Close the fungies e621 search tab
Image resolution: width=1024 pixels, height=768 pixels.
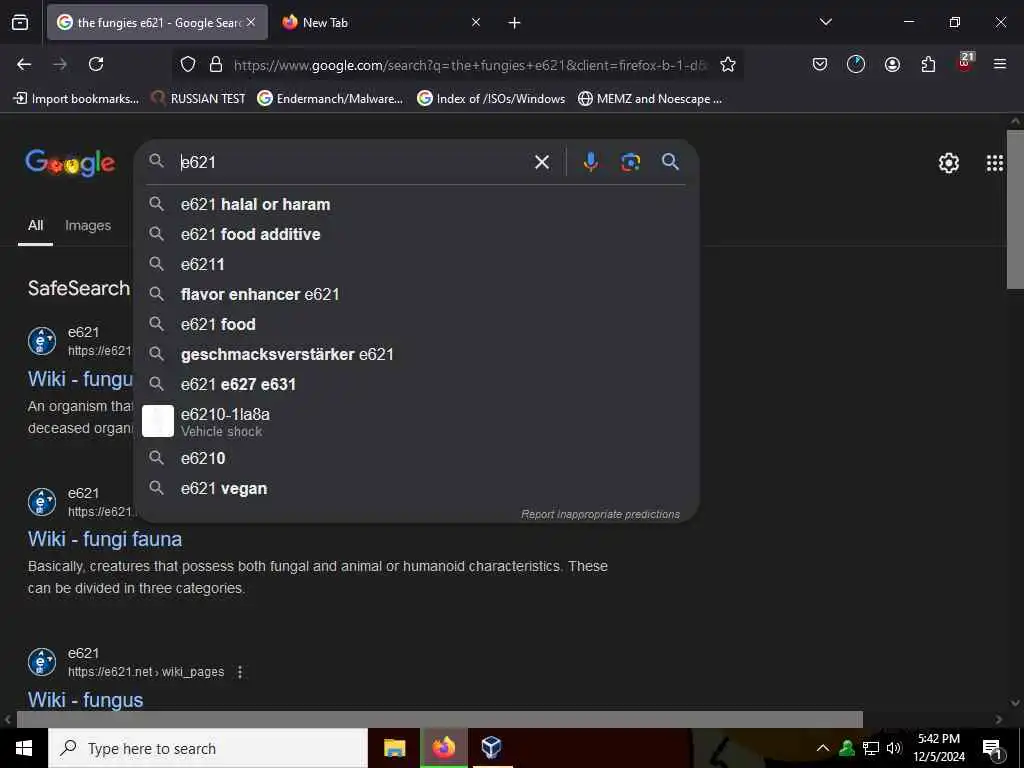click(x=251, y=22)
